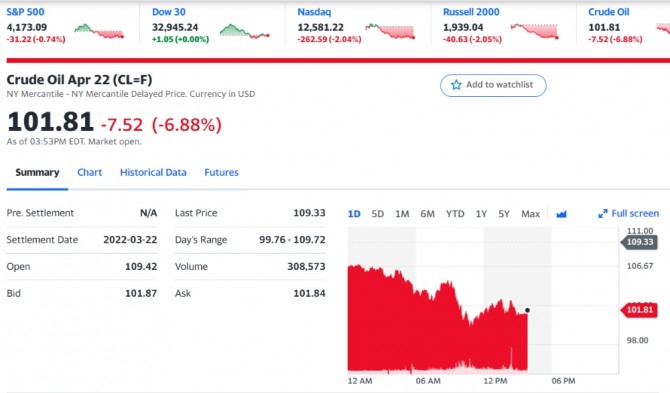The image size is (670, 393).
Task: Click the Nasdaq mini sparkline chart
Action: 390,31
